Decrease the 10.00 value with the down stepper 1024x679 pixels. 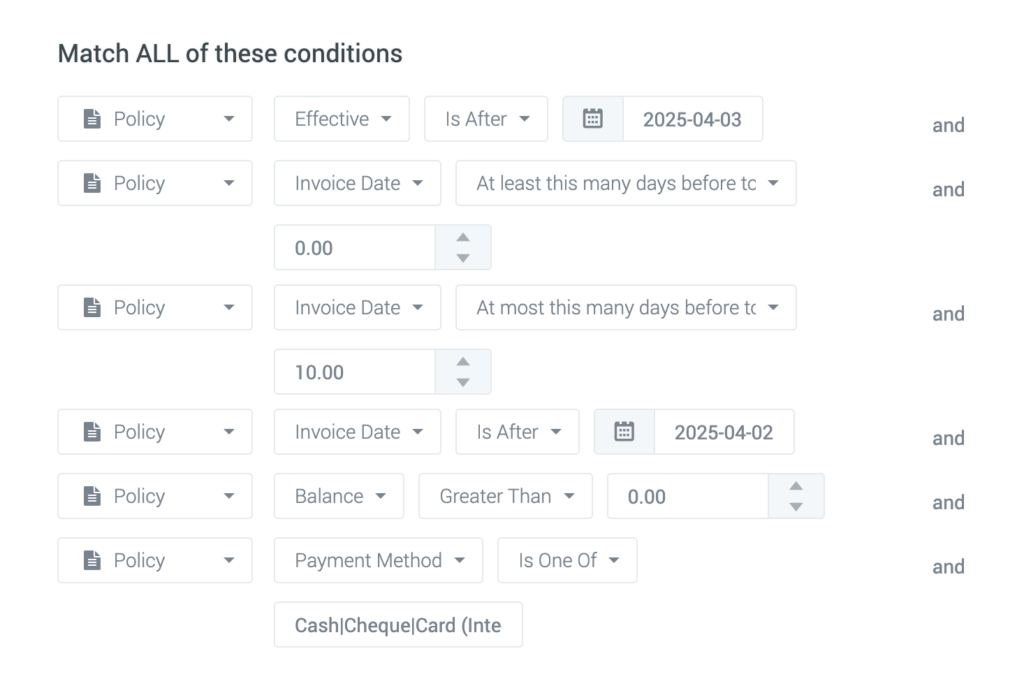click(463, 379)
